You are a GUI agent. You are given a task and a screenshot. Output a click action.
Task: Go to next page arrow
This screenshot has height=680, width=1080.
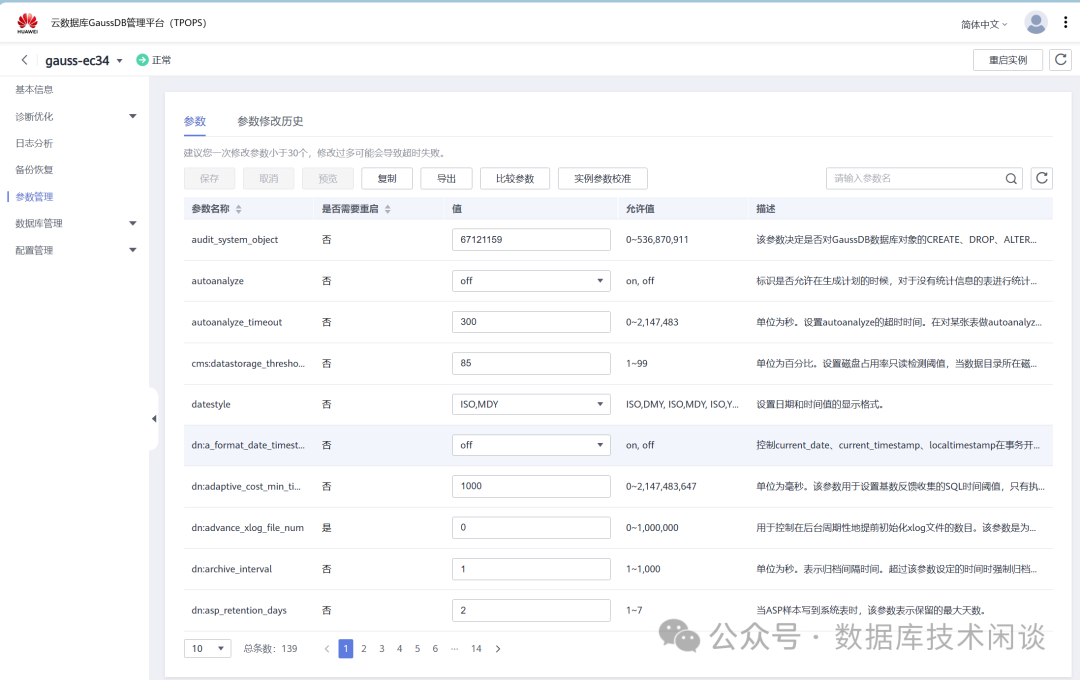click(x=498, y=648)
